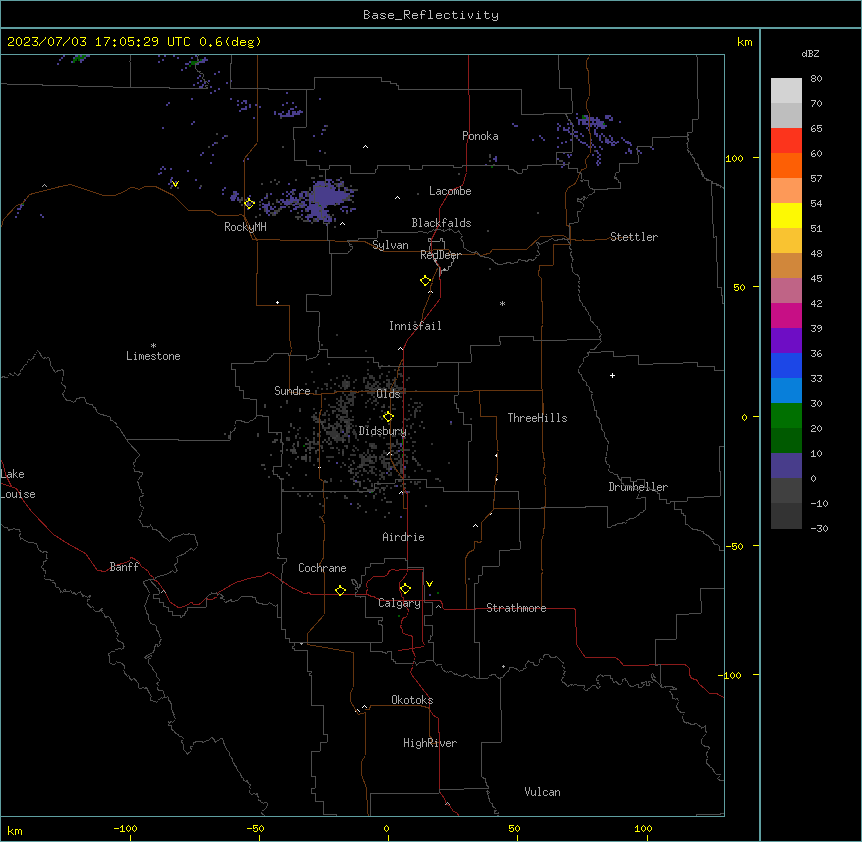The image size is (862, 842).
Task: Click the Blackfalds label
Action: (x=441, y=223)
